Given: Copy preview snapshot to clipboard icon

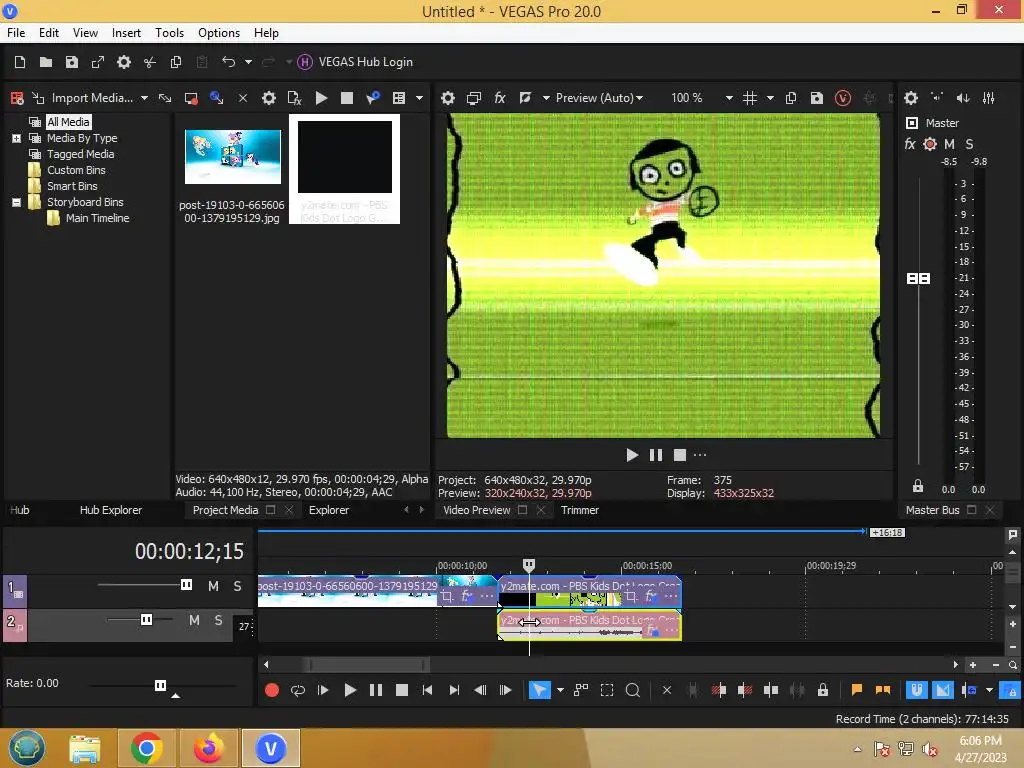Looking at the screenshot, I should coord(791,98).
